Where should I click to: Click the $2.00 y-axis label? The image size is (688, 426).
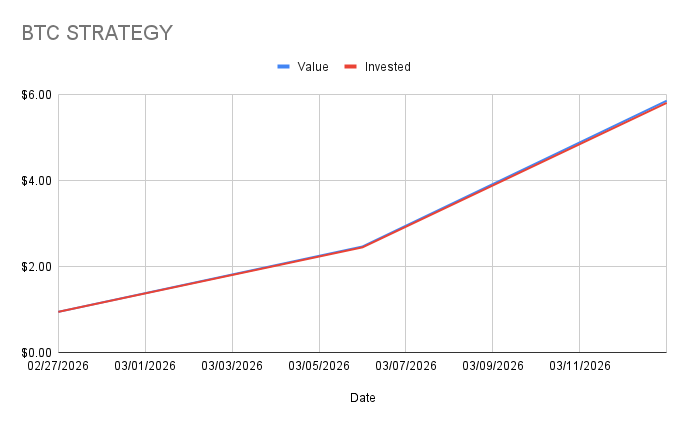point(36,267)
